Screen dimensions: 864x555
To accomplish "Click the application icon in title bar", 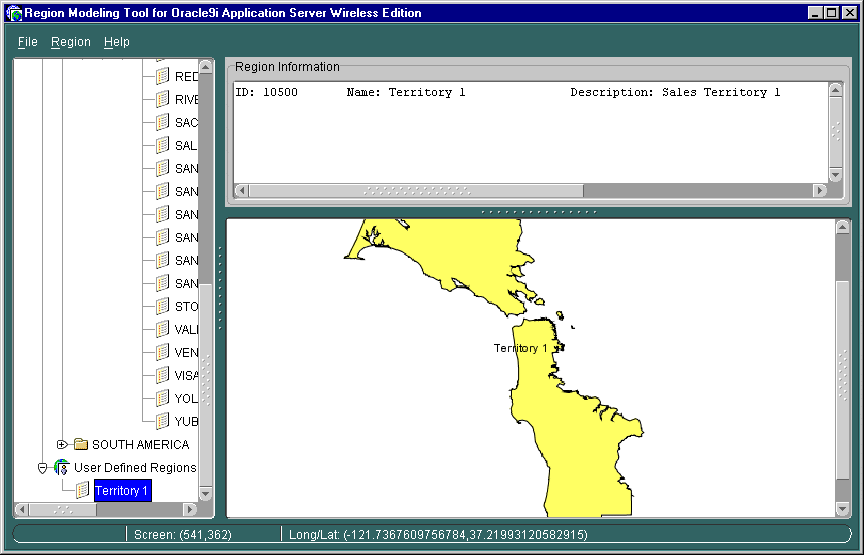I will tap(14, 13).
